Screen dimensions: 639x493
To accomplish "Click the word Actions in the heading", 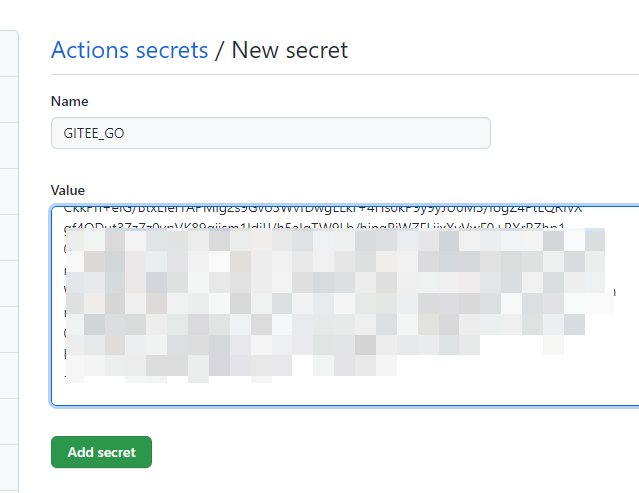I will coord(90,50).
